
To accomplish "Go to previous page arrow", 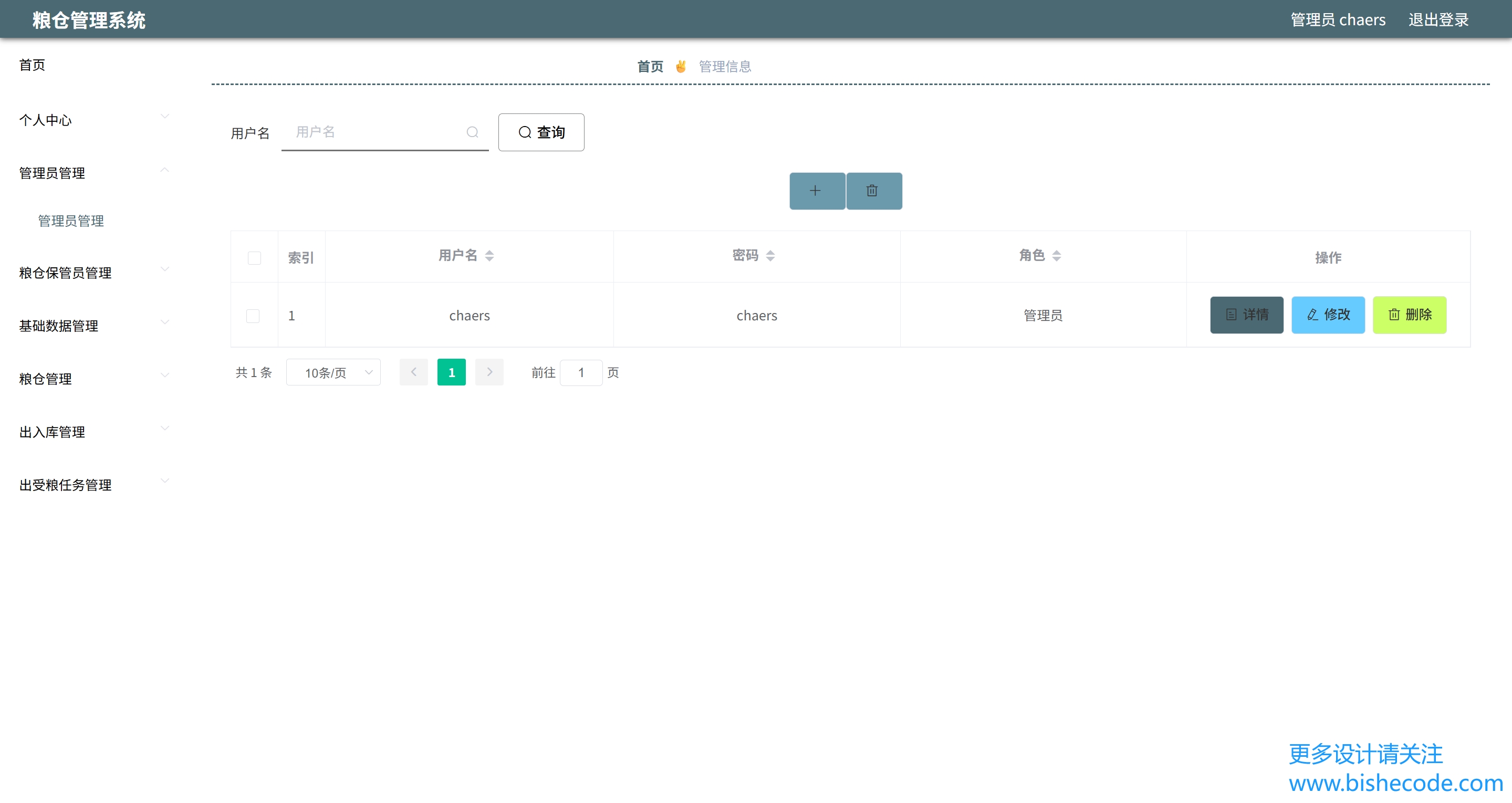I will tap(413, 372).
